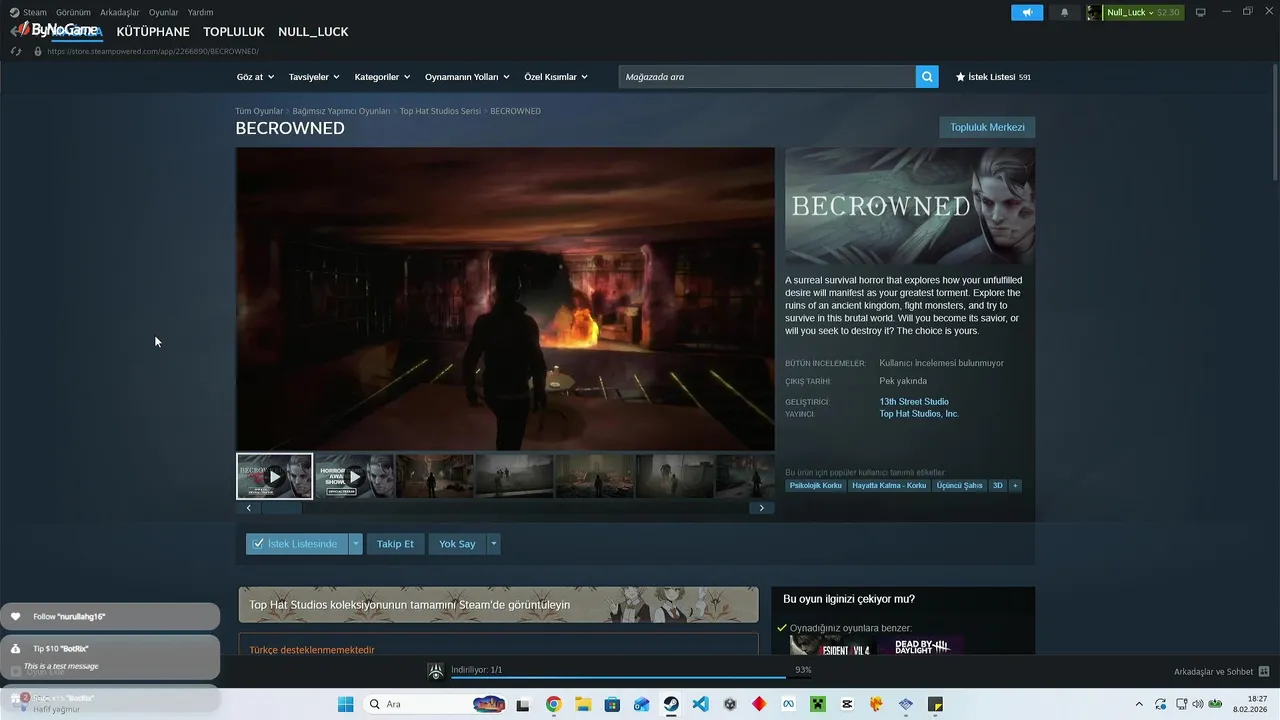This screenshot has width=1280, height=720.
Task: Click the Psikolojik Korku tag
Action: click(x=816, y=485)
